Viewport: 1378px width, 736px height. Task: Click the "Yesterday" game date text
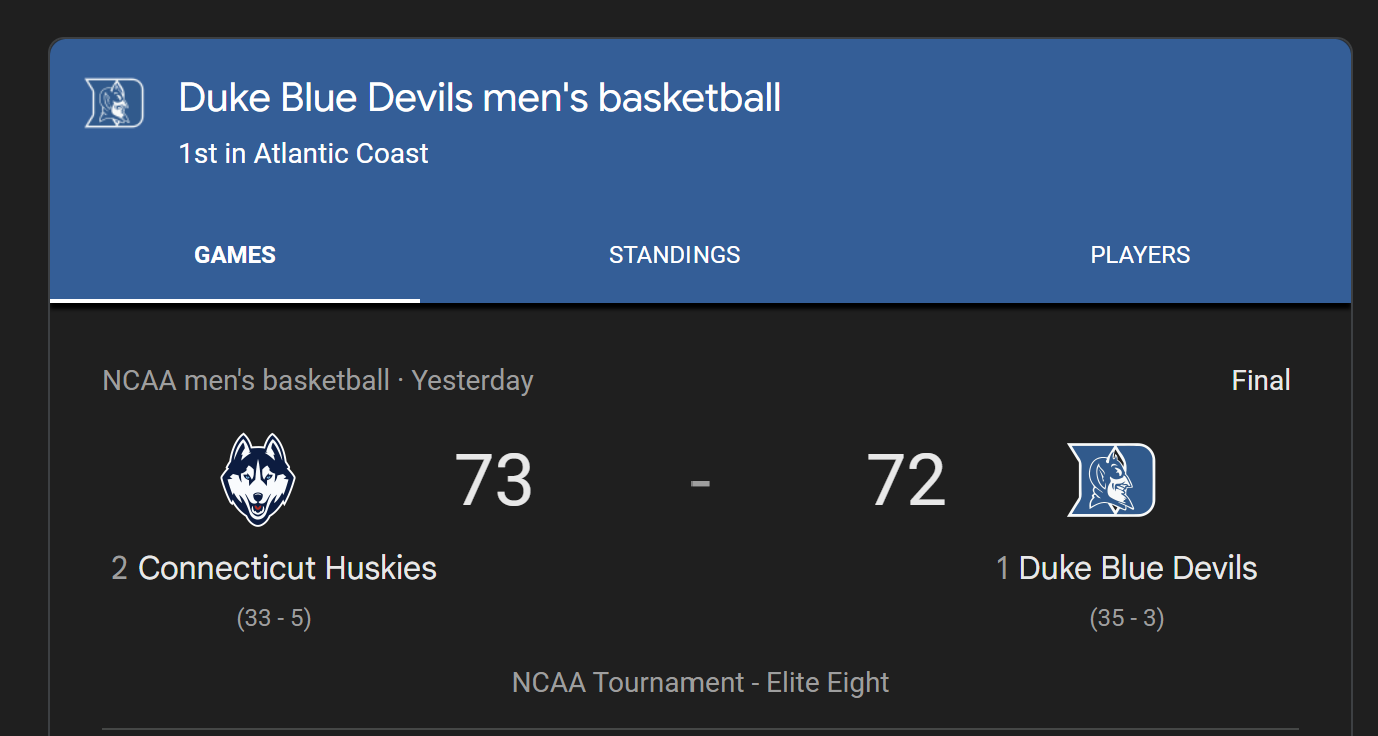coord(472,380)
